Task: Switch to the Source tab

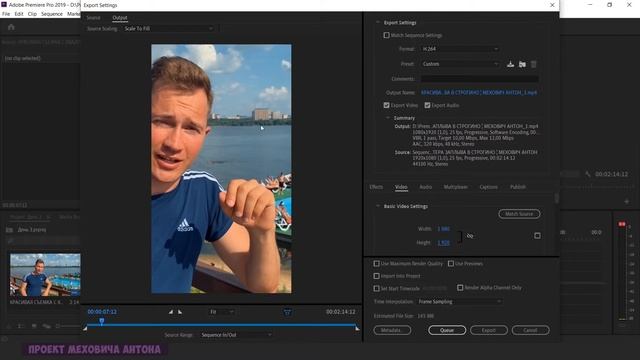Action: point(93,18)
